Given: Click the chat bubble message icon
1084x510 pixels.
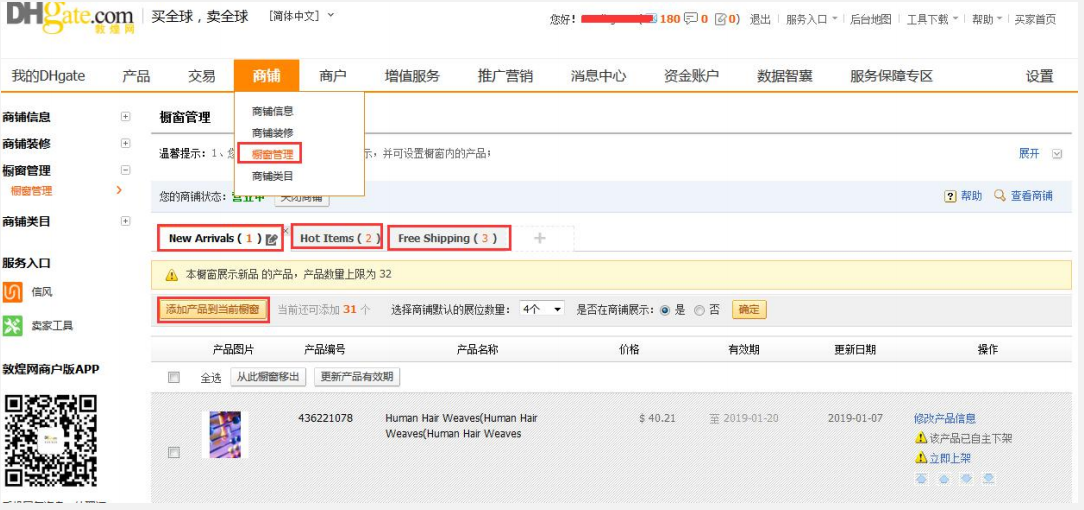Looking at the screenshot, I should click(691, 19).
